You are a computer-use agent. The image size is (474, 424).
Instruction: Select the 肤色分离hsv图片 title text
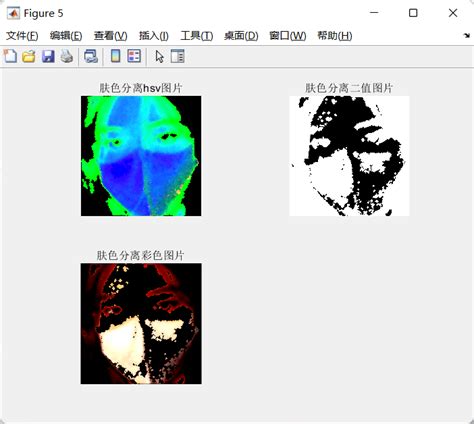(141, 88)
